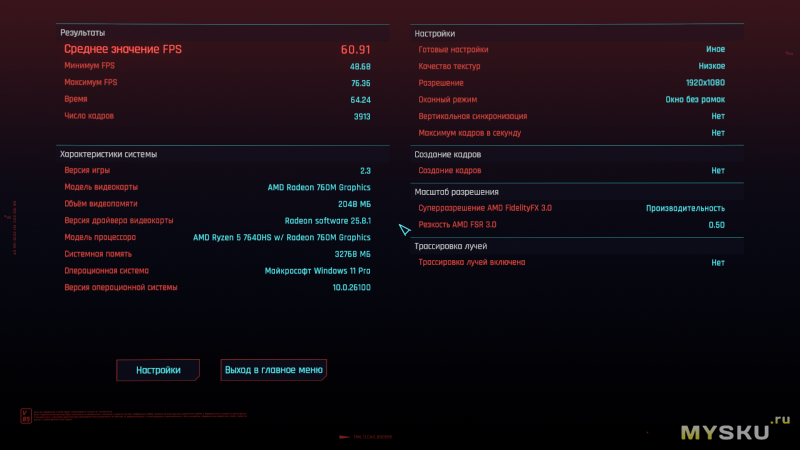Click Резкость AMD FSR 3.0 value 0.50
The image size is (800, 450).
click(716, 225)
